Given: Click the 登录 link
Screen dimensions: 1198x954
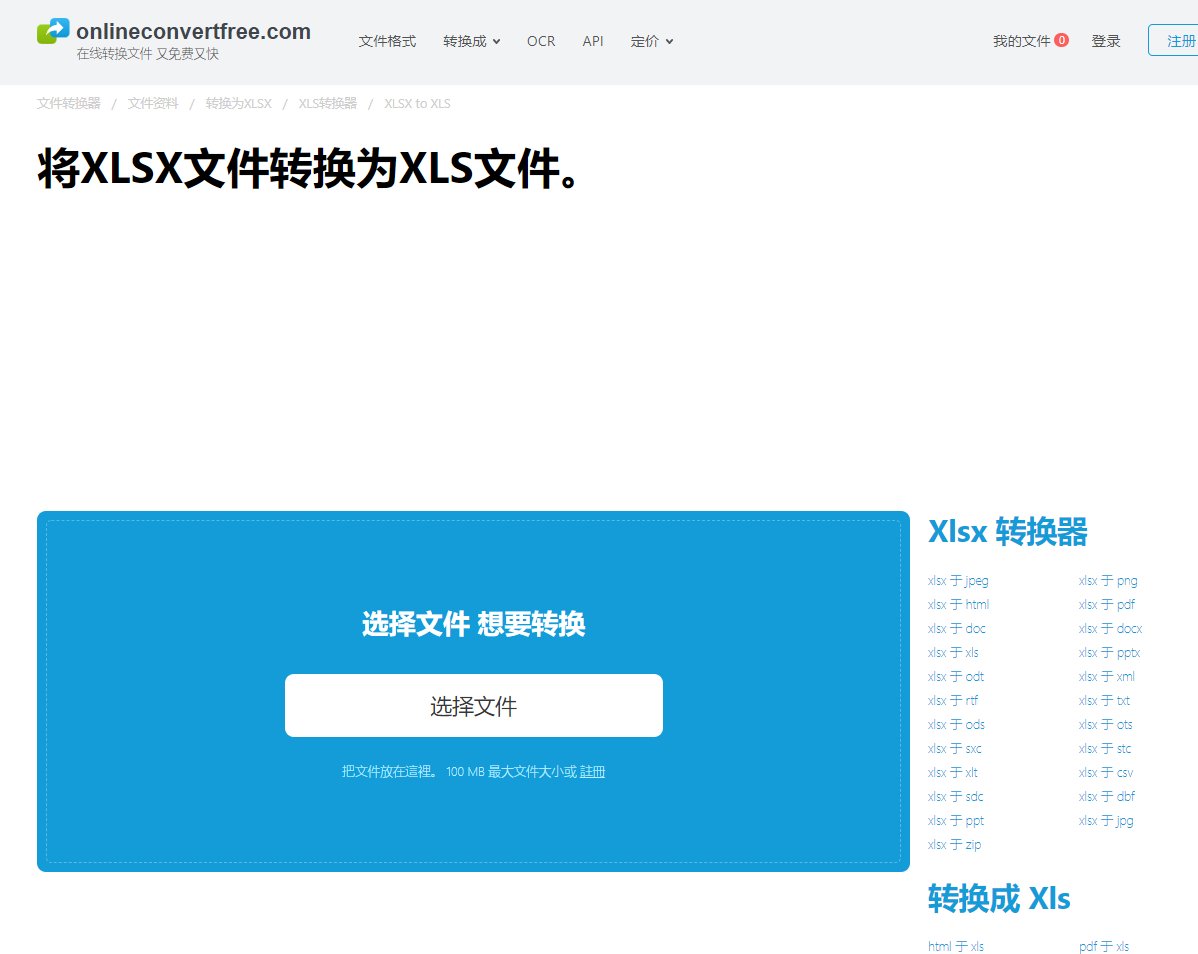Looking at the screenshot, I should coord(1106,41).
